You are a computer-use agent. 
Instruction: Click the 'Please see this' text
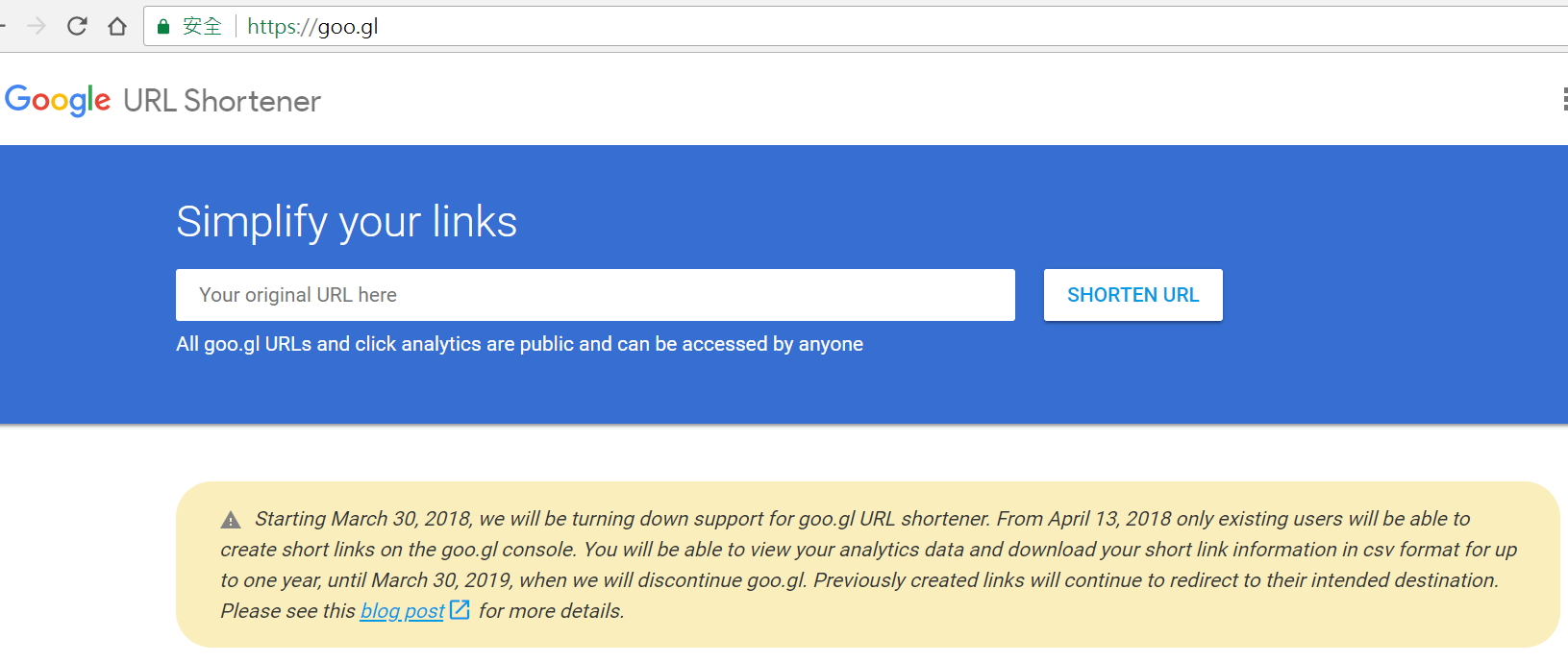287,611
